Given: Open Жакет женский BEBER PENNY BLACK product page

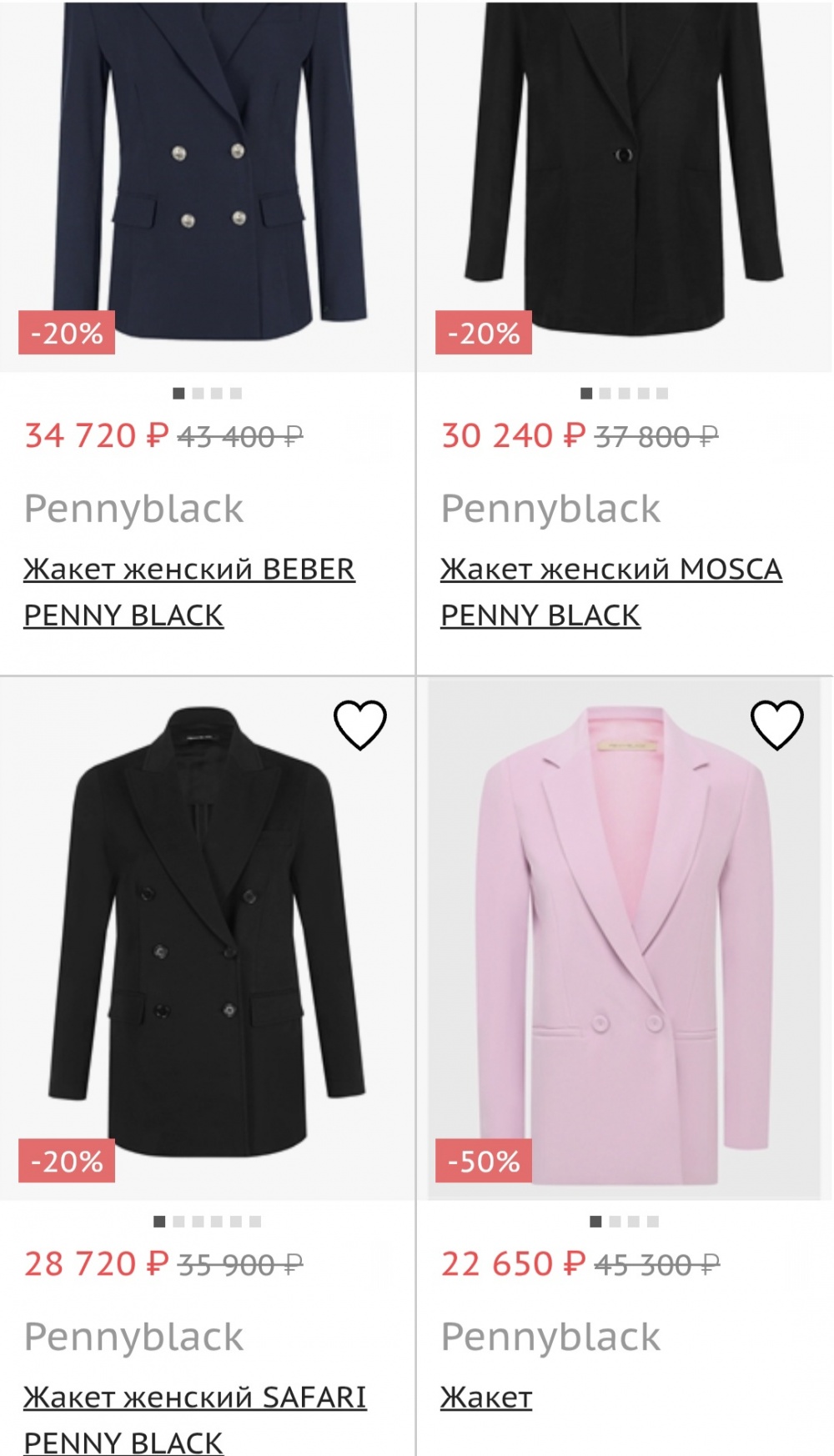Looking at the screenshot, I should pyautogui.click(x=188, y=592).
